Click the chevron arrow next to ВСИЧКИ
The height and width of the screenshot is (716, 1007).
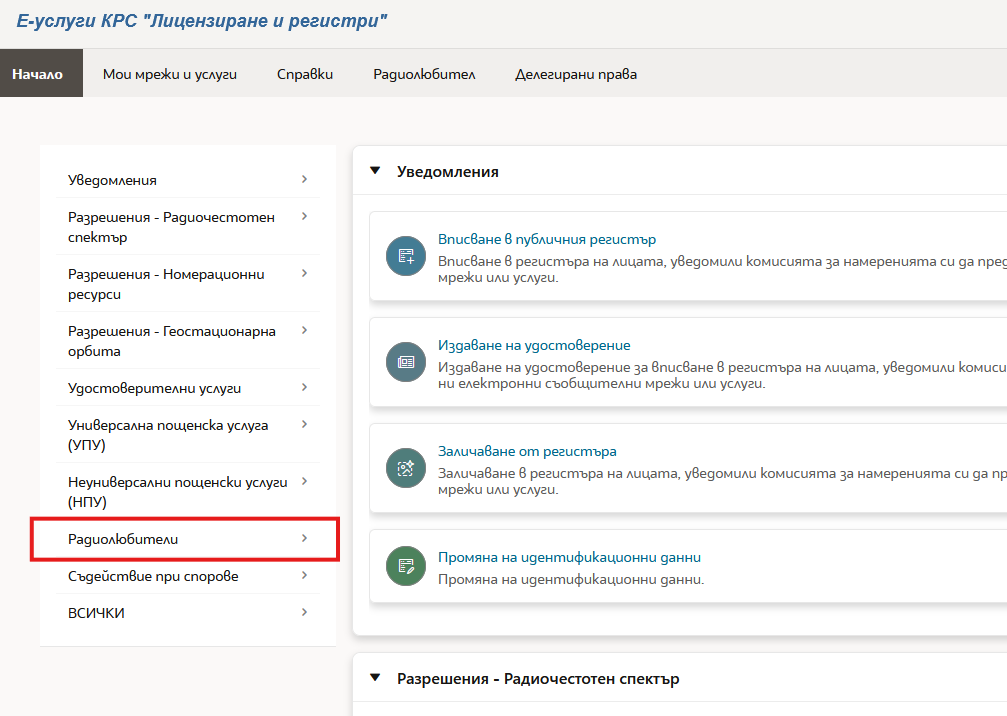tap(304, 612)
